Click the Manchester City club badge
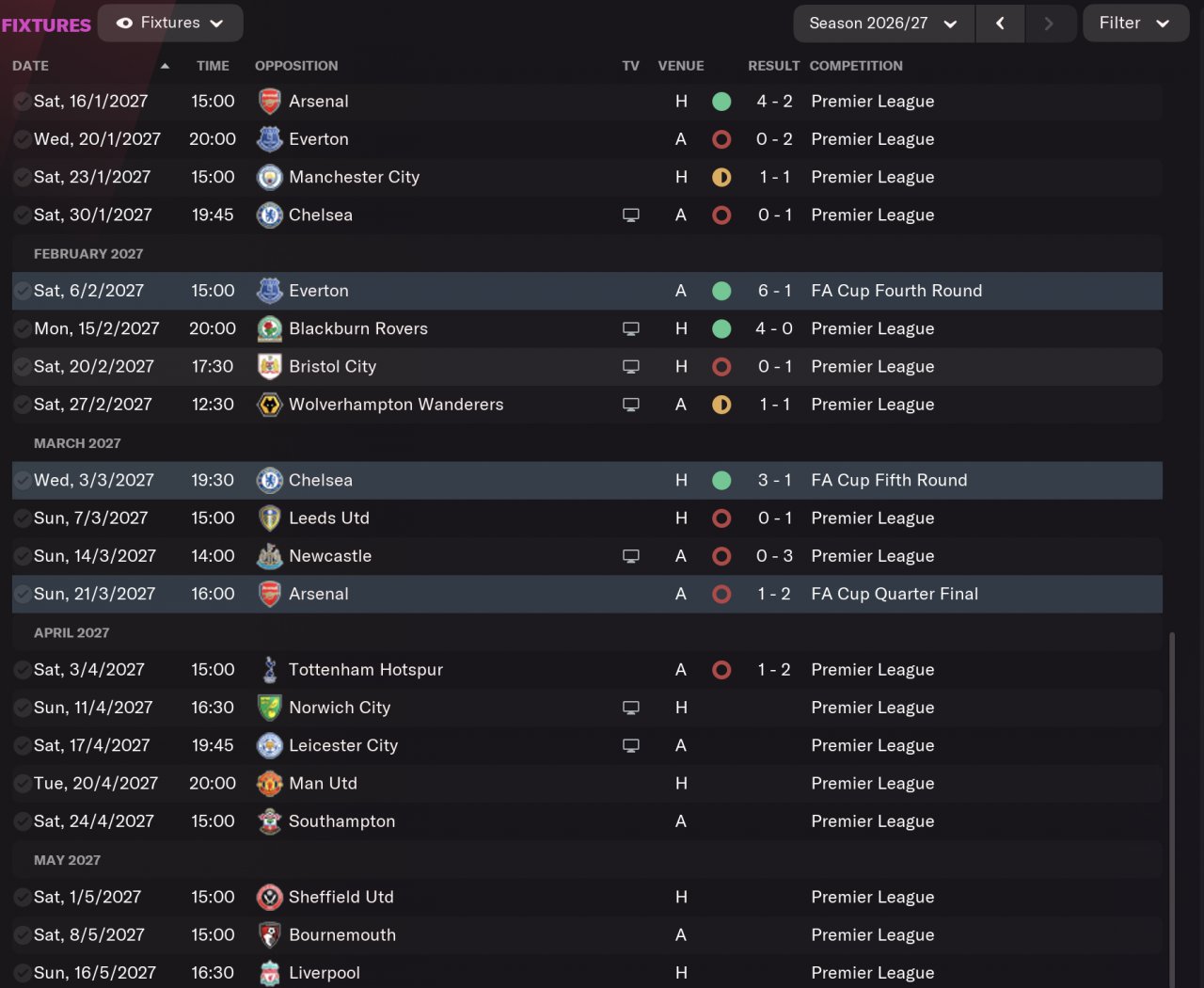 coord(270,177)
